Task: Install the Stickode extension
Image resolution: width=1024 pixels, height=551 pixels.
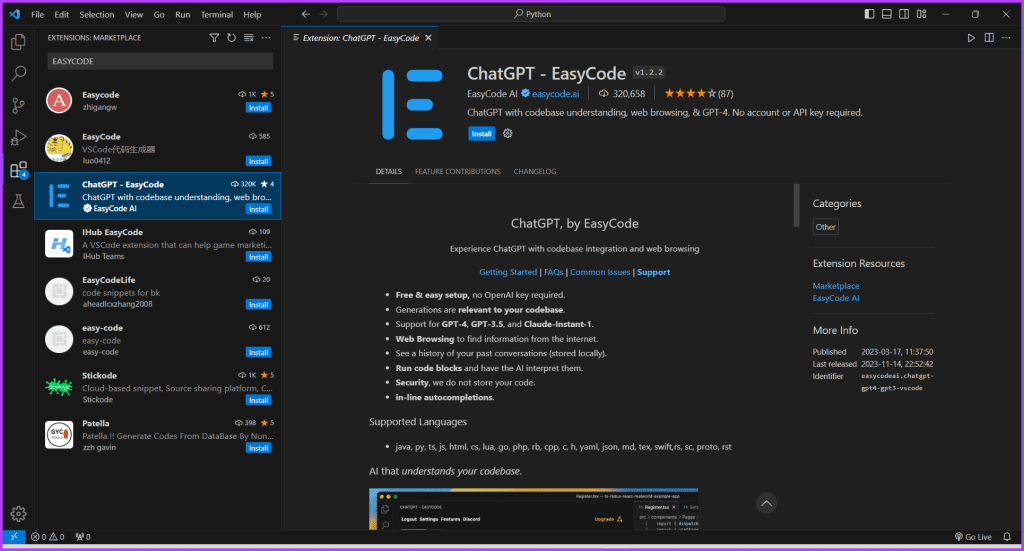Action: click(x=259, y=400)
